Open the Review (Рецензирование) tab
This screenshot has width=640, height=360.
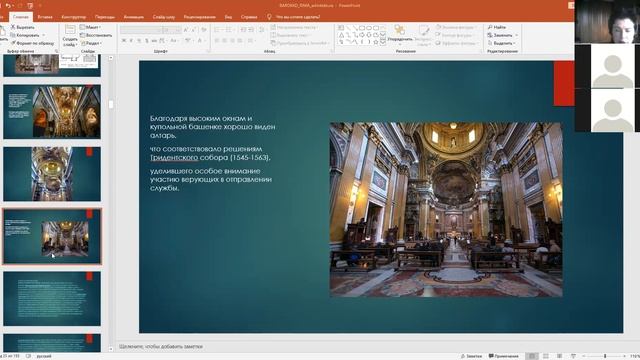(x=200, y=17)
